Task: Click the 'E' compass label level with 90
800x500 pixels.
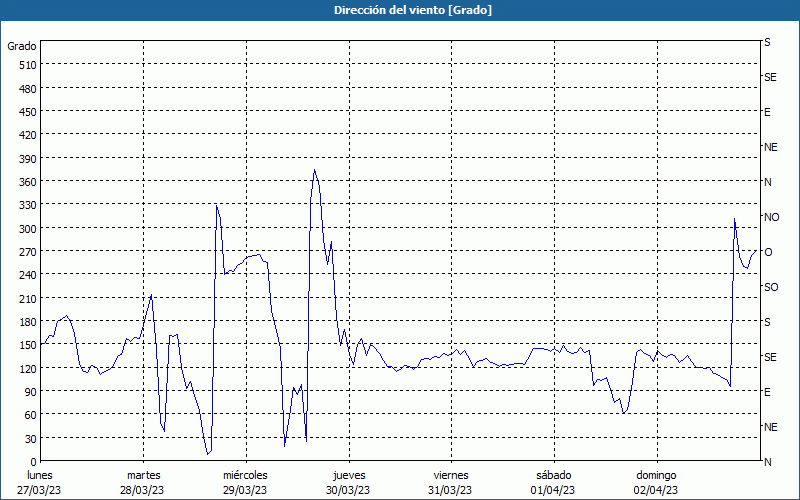Action: point(767,392)
